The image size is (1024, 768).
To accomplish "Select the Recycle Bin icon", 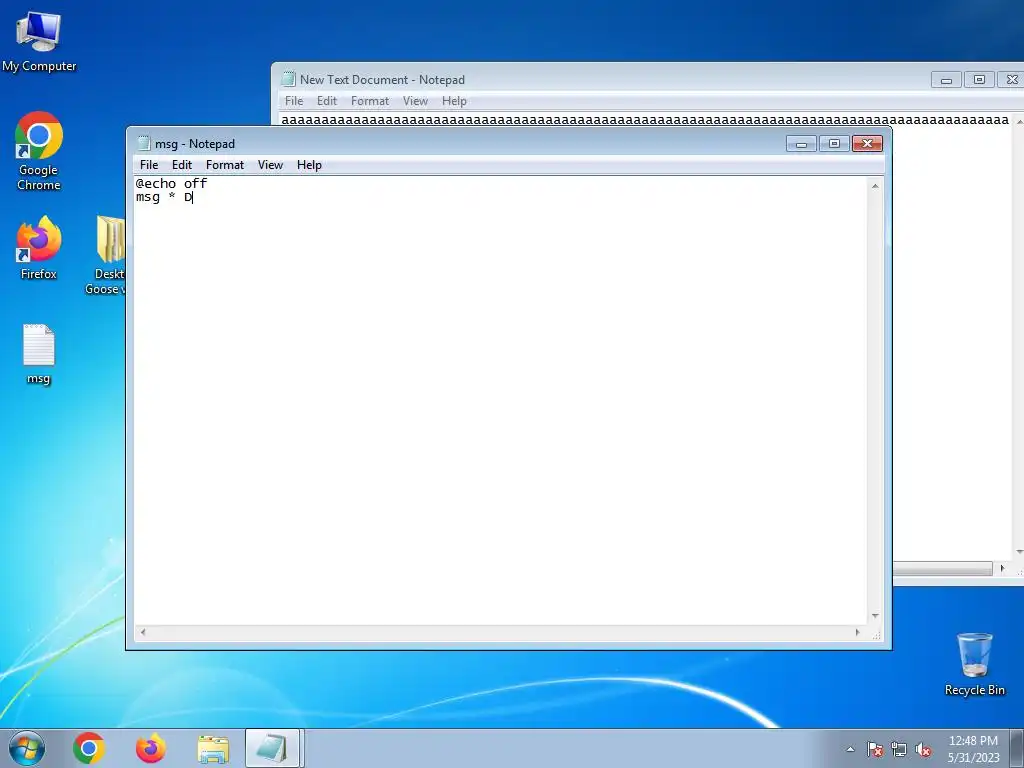I will (974, 664).
